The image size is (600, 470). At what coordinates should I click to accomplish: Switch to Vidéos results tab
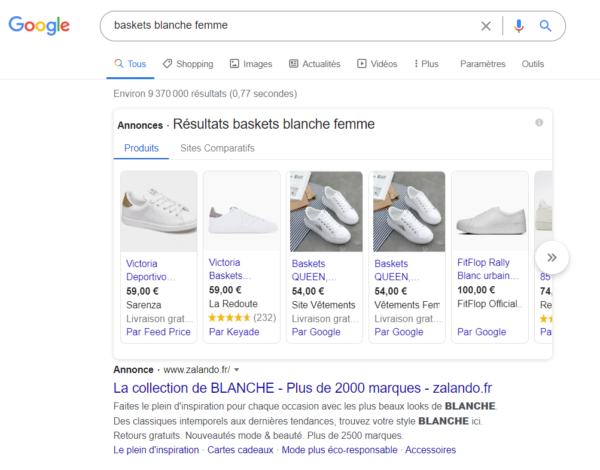coord(377,64)
